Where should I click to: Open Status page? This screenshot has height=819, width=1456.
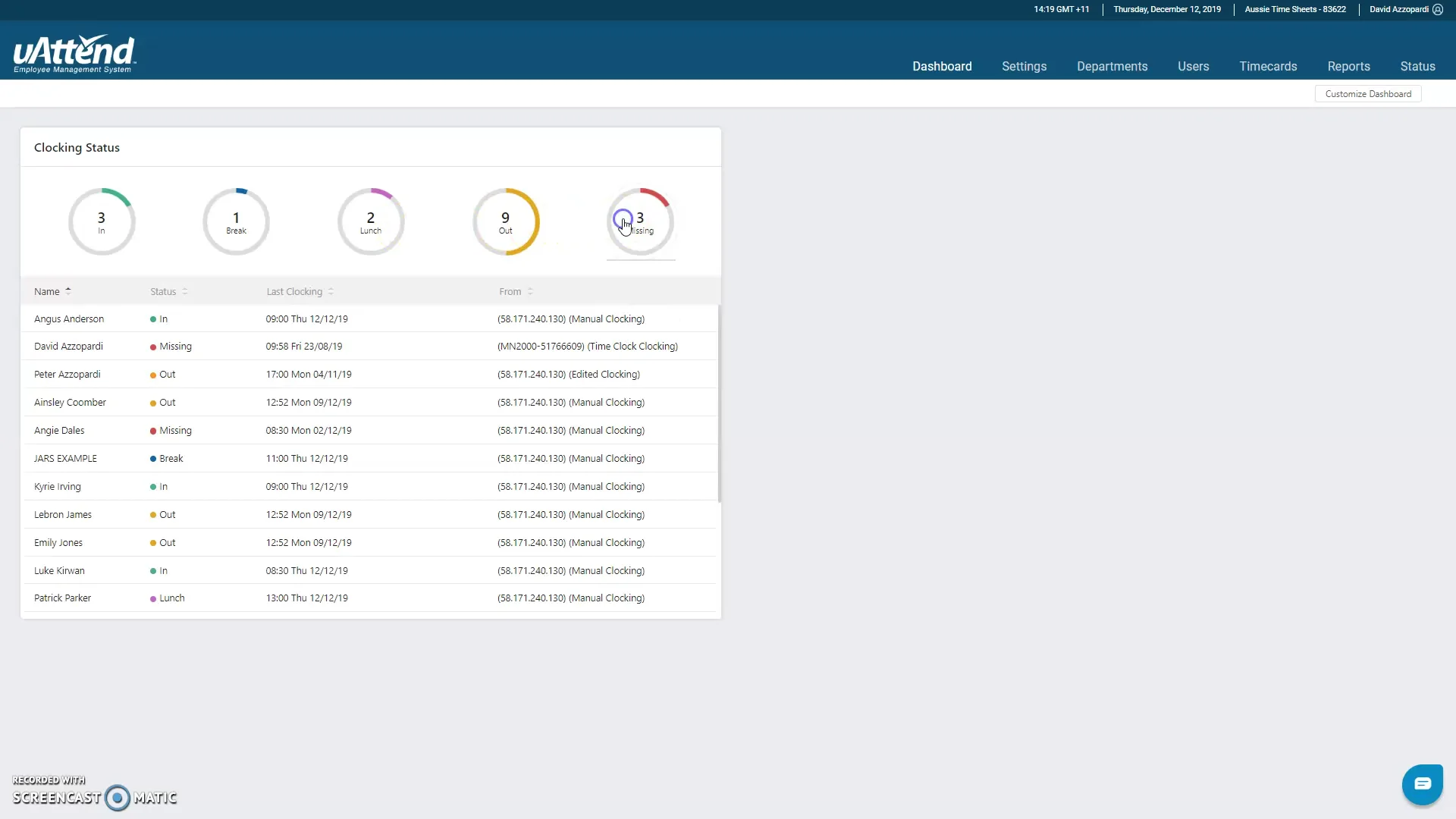(1417, 66)
